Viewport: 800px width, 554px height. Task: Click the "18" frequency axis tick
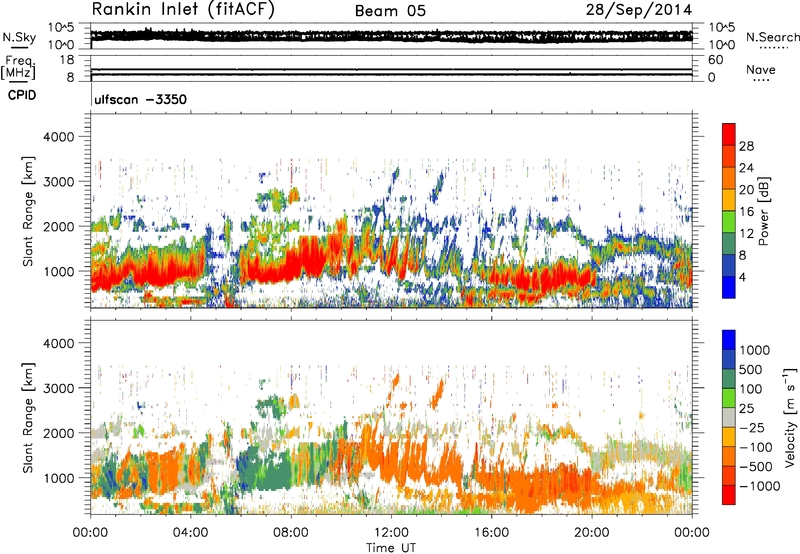click(67, 60)
